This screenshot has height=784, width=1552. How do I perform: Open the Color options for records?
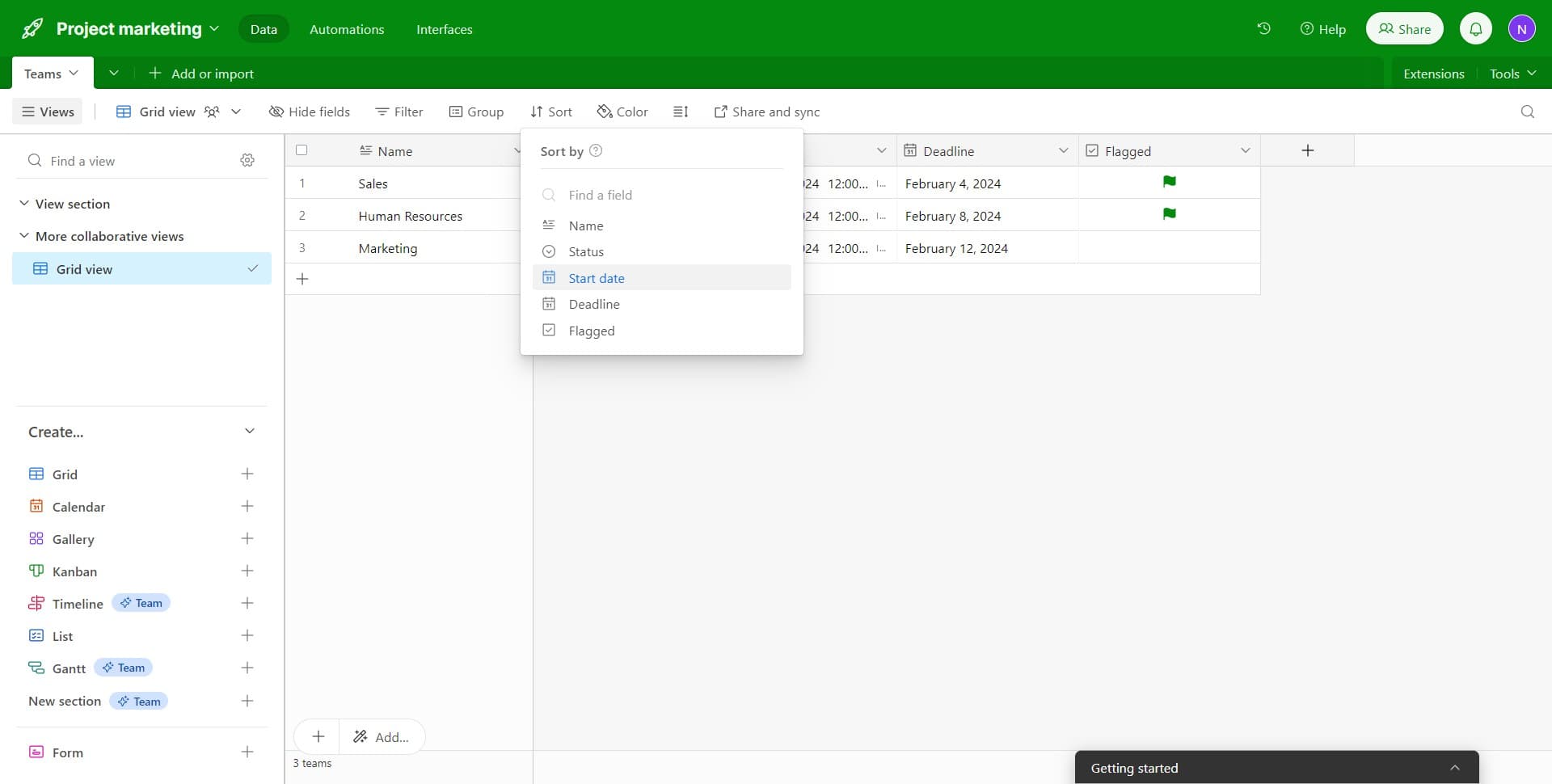622,112
